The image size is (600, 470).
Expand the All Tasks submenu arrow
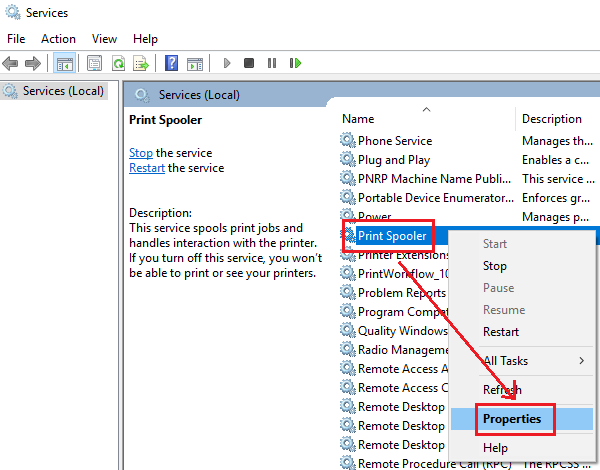click(x=582, y=361)
